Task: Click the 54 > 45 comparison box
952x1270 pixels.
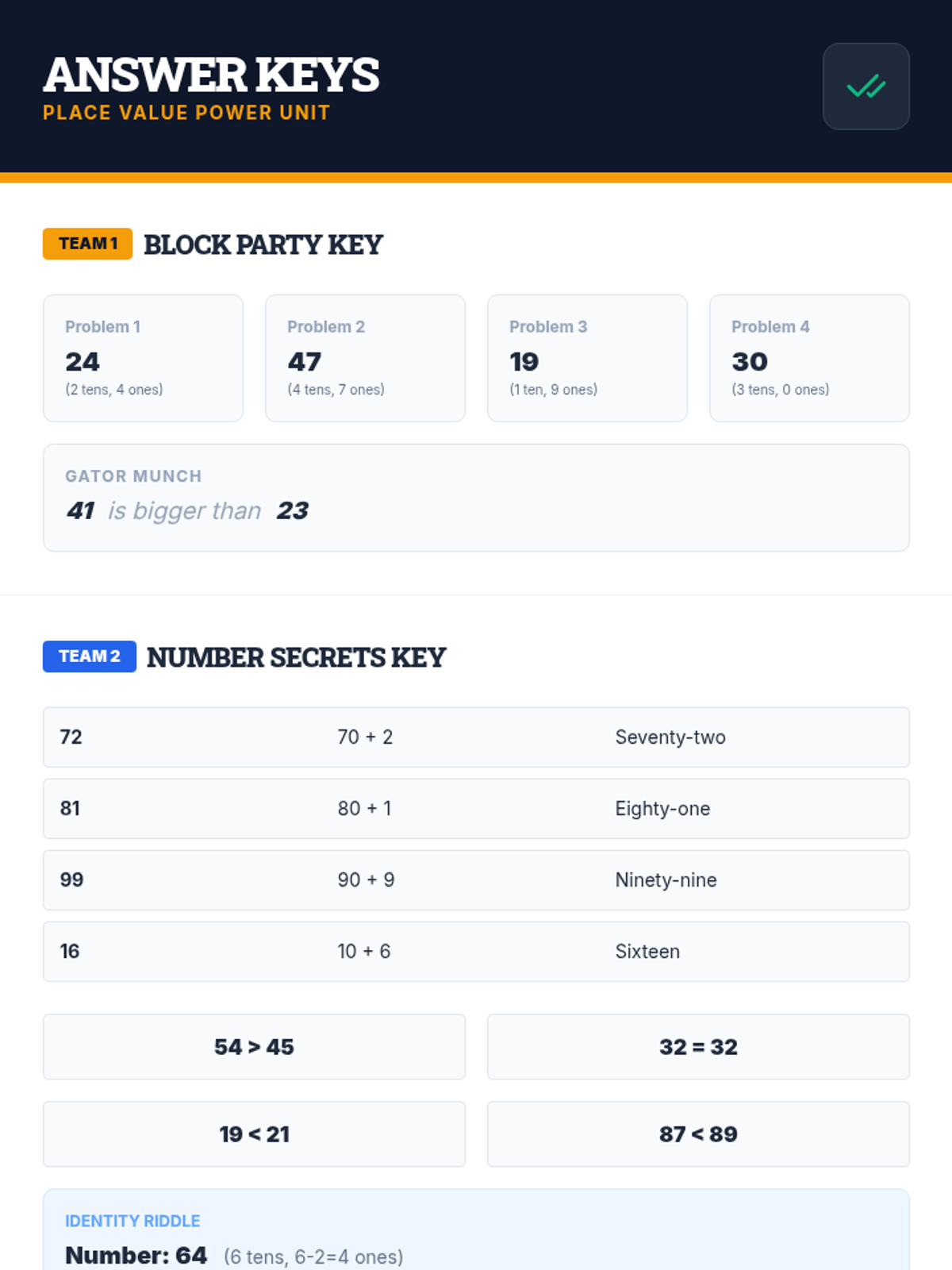Action: coord(254,1047)
